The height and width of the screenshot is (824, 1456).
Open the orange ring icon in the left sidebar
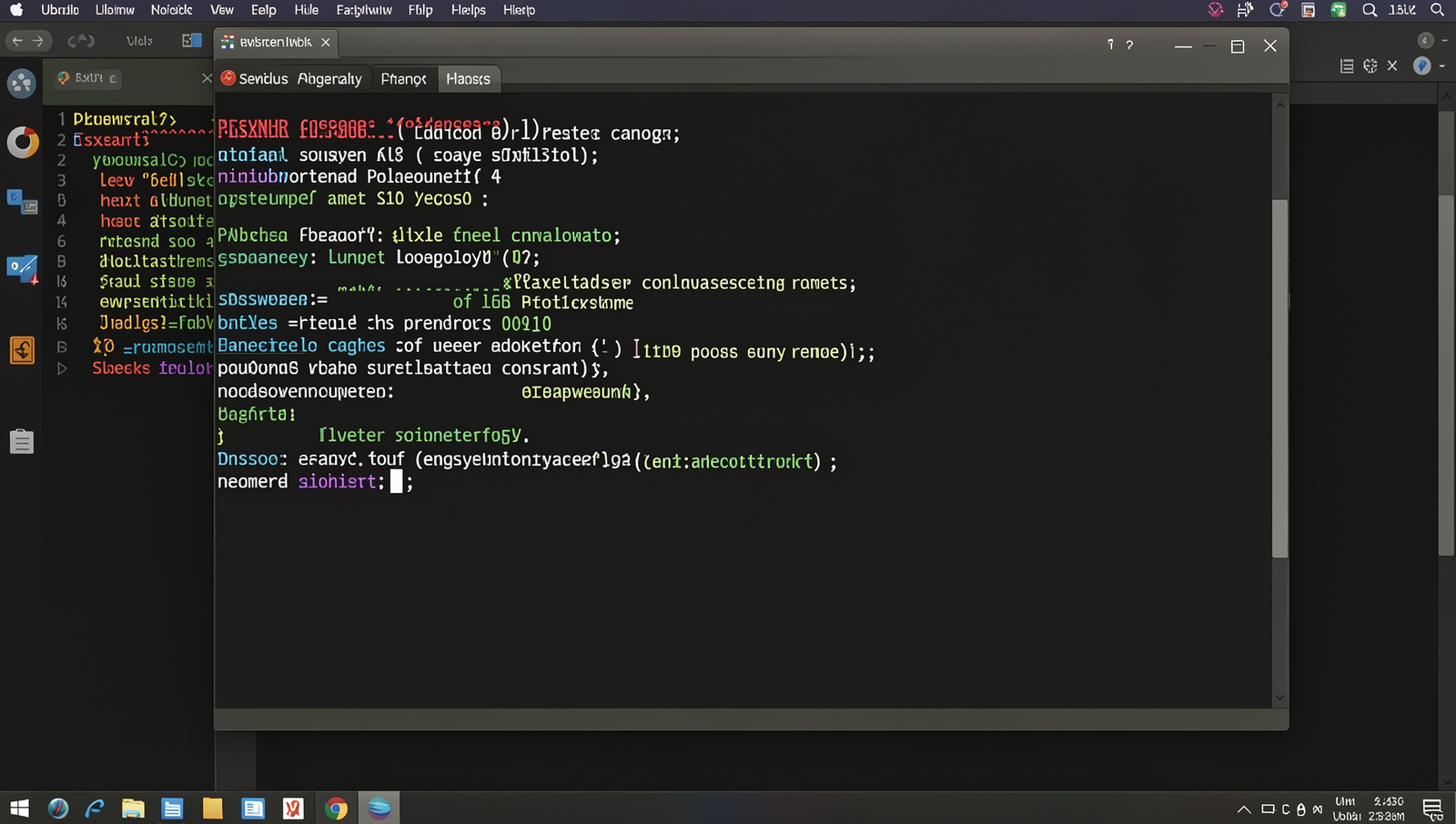(x=23, y=142)
